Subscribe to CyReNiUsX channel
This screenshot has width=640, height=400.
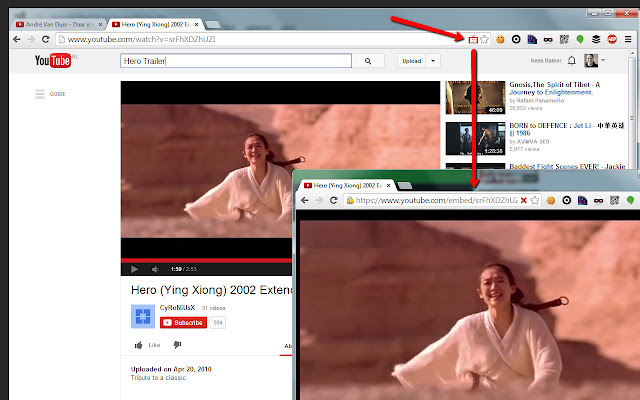coord(183,322)
